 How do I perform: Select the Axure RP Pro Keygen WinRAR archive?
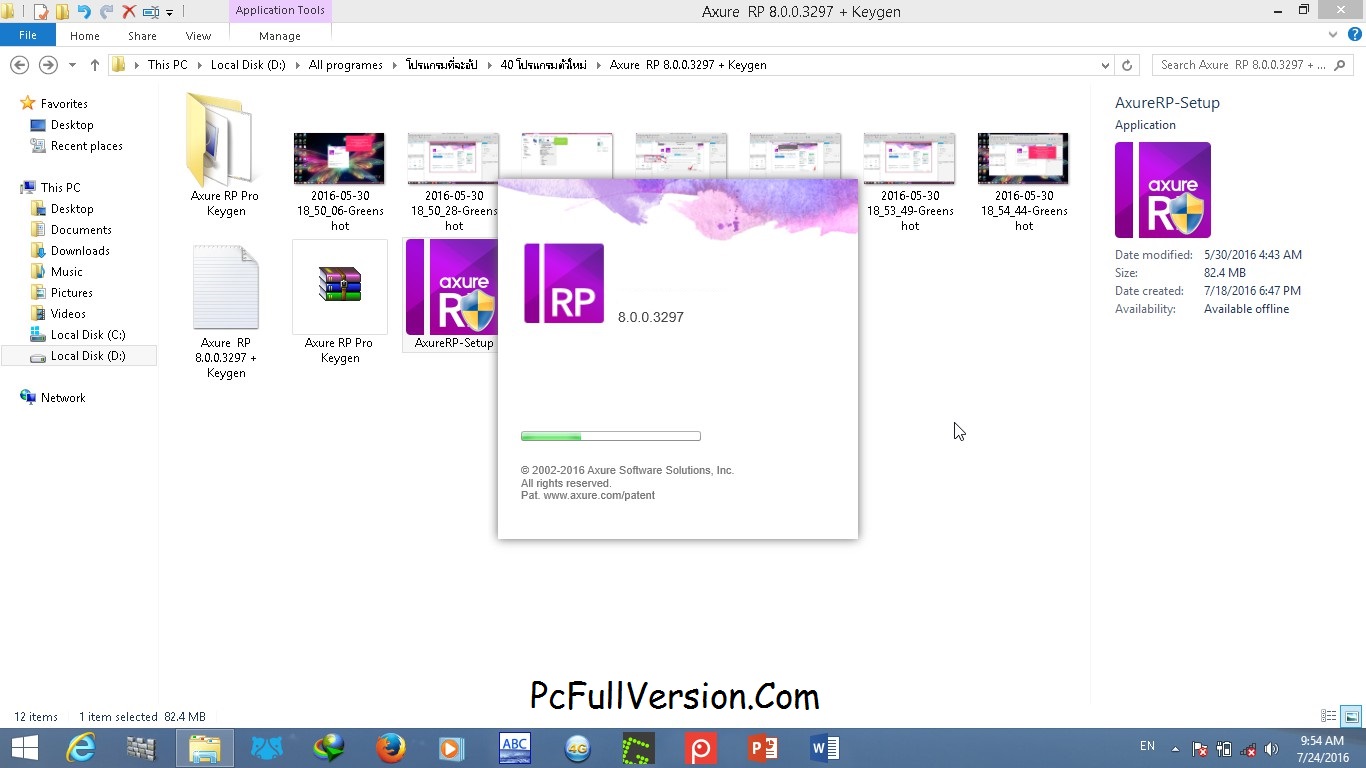340,302
